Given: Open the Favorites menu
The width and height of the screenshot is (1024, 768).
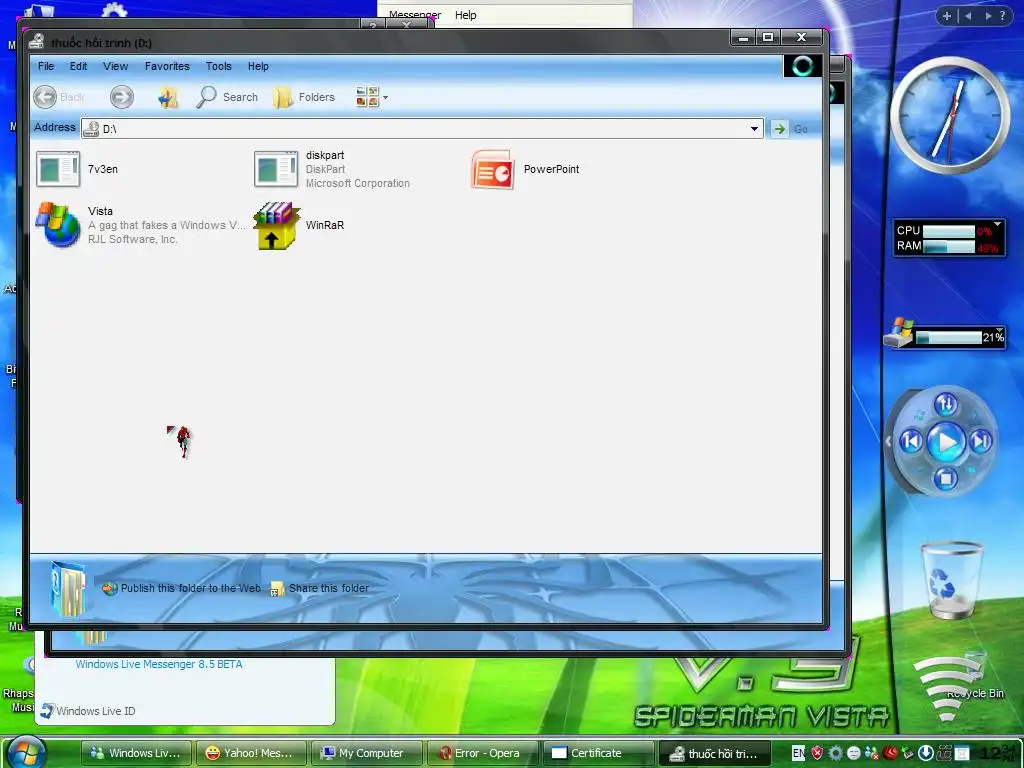Looking at the screenshot, I should (167, 66).
